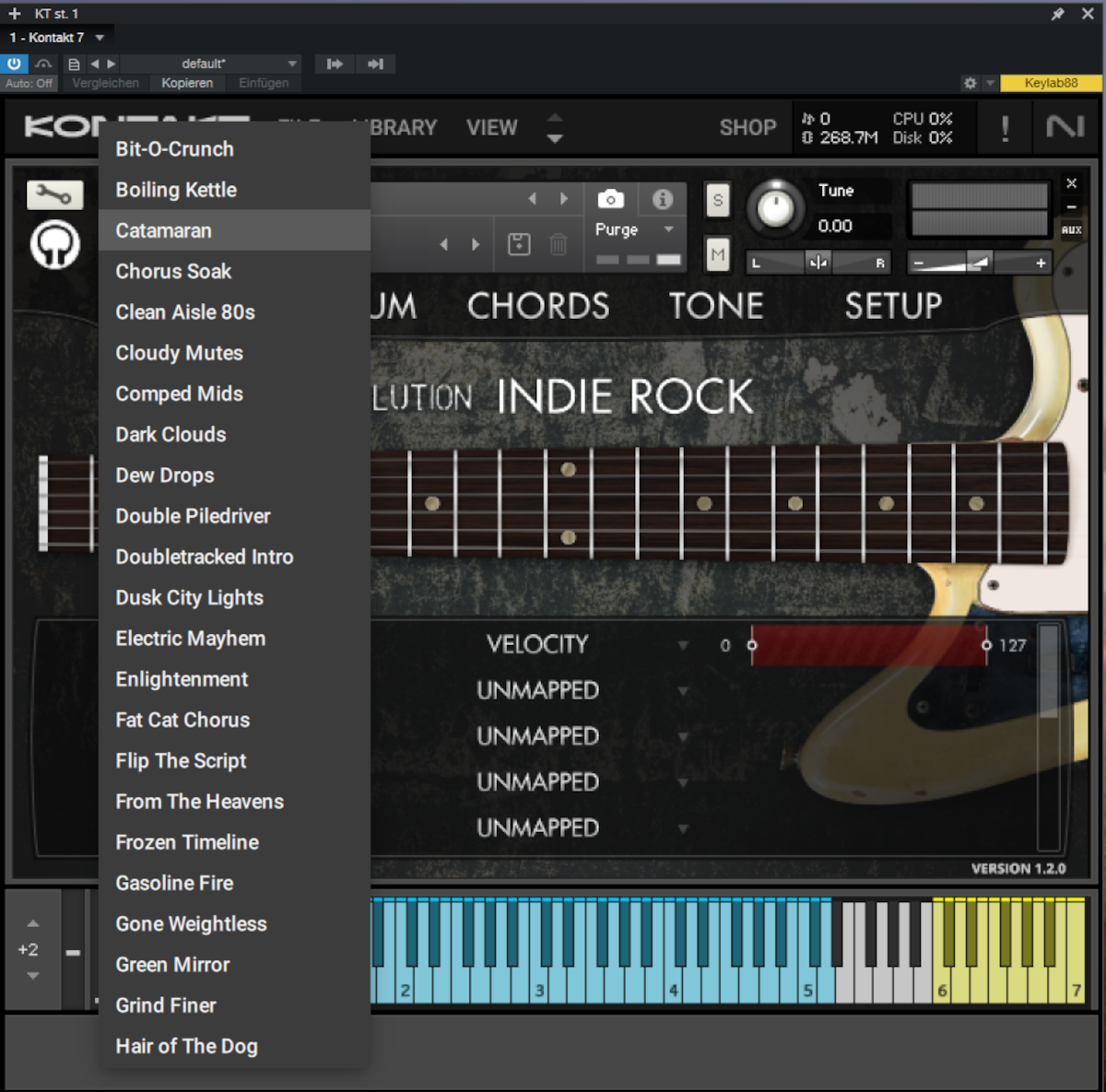Pin the plugin window
The image size is (1106, 1092).
point(1058,14)
